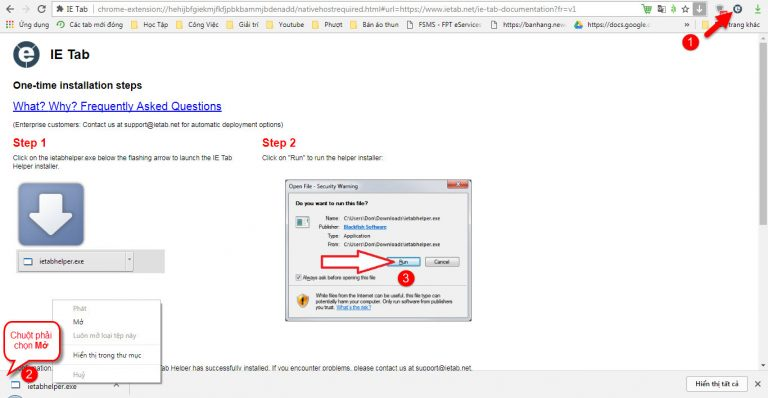The width and height of the screenshot is (768, 398).
Task: Click the shield warning icon in dialog
Action: [x=303, y=300]
